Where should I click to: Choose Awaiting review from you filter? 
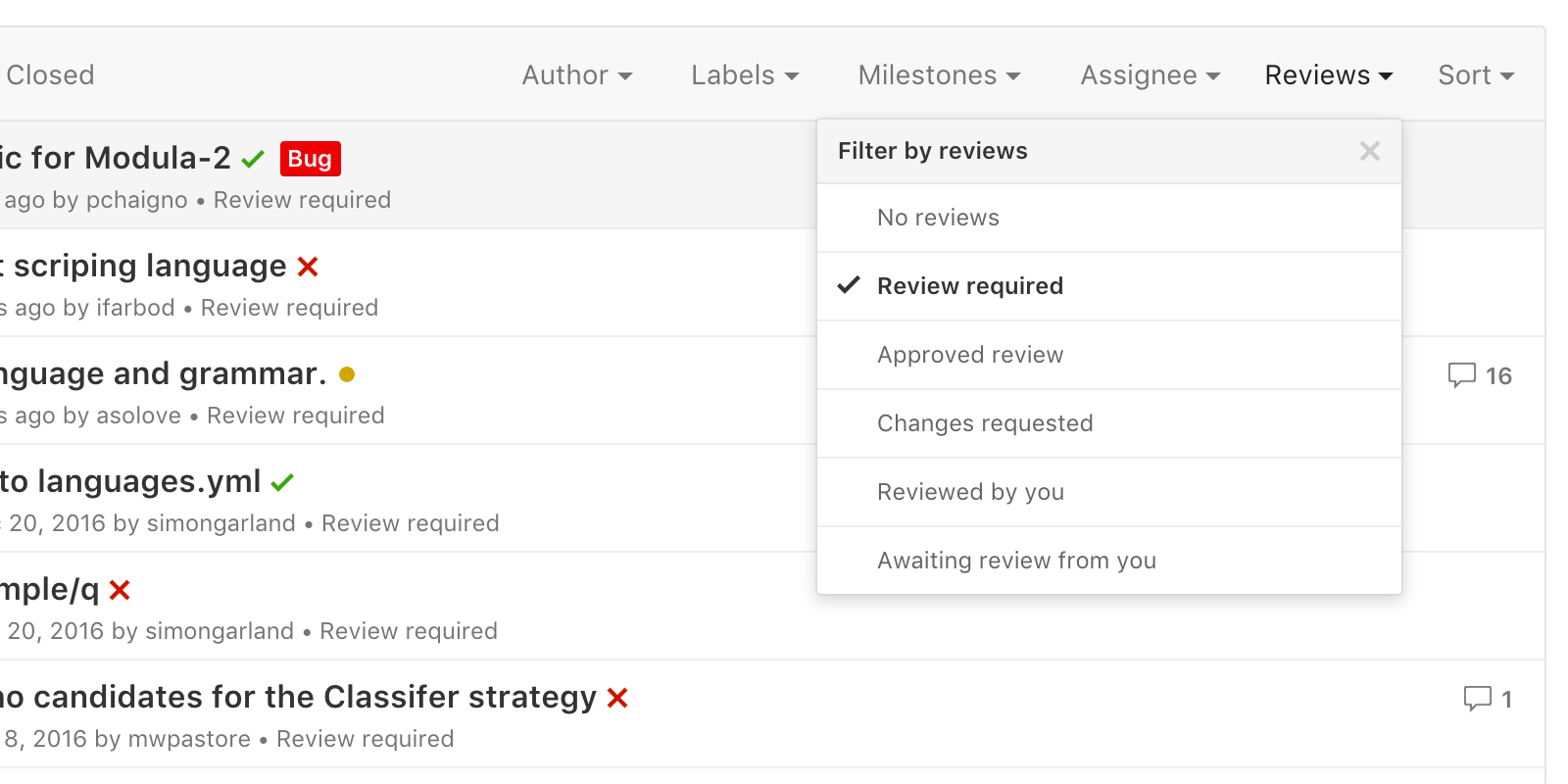1016,560
